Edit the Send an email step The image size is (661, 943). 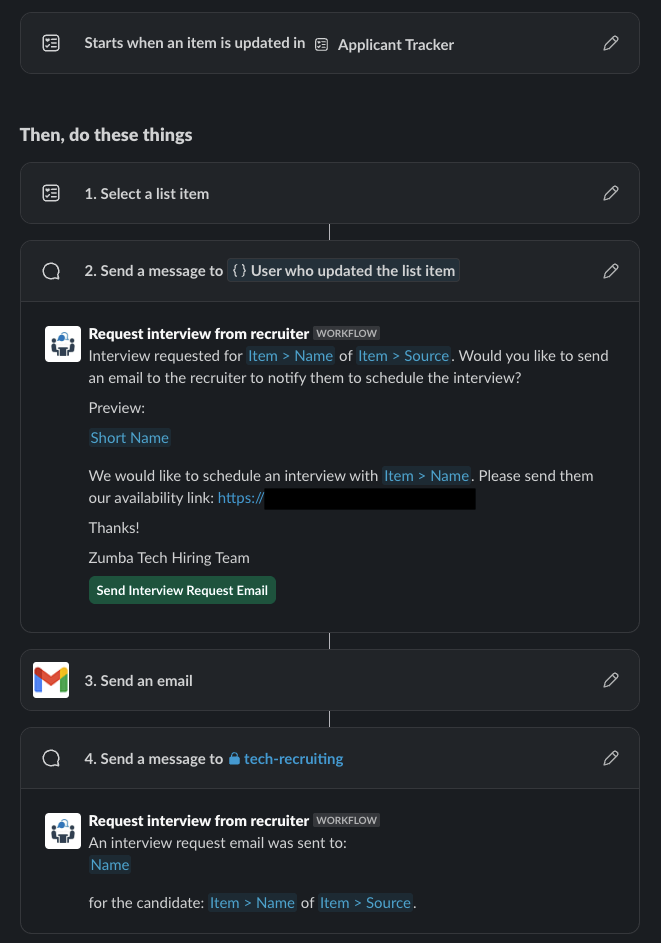[610, 680]
